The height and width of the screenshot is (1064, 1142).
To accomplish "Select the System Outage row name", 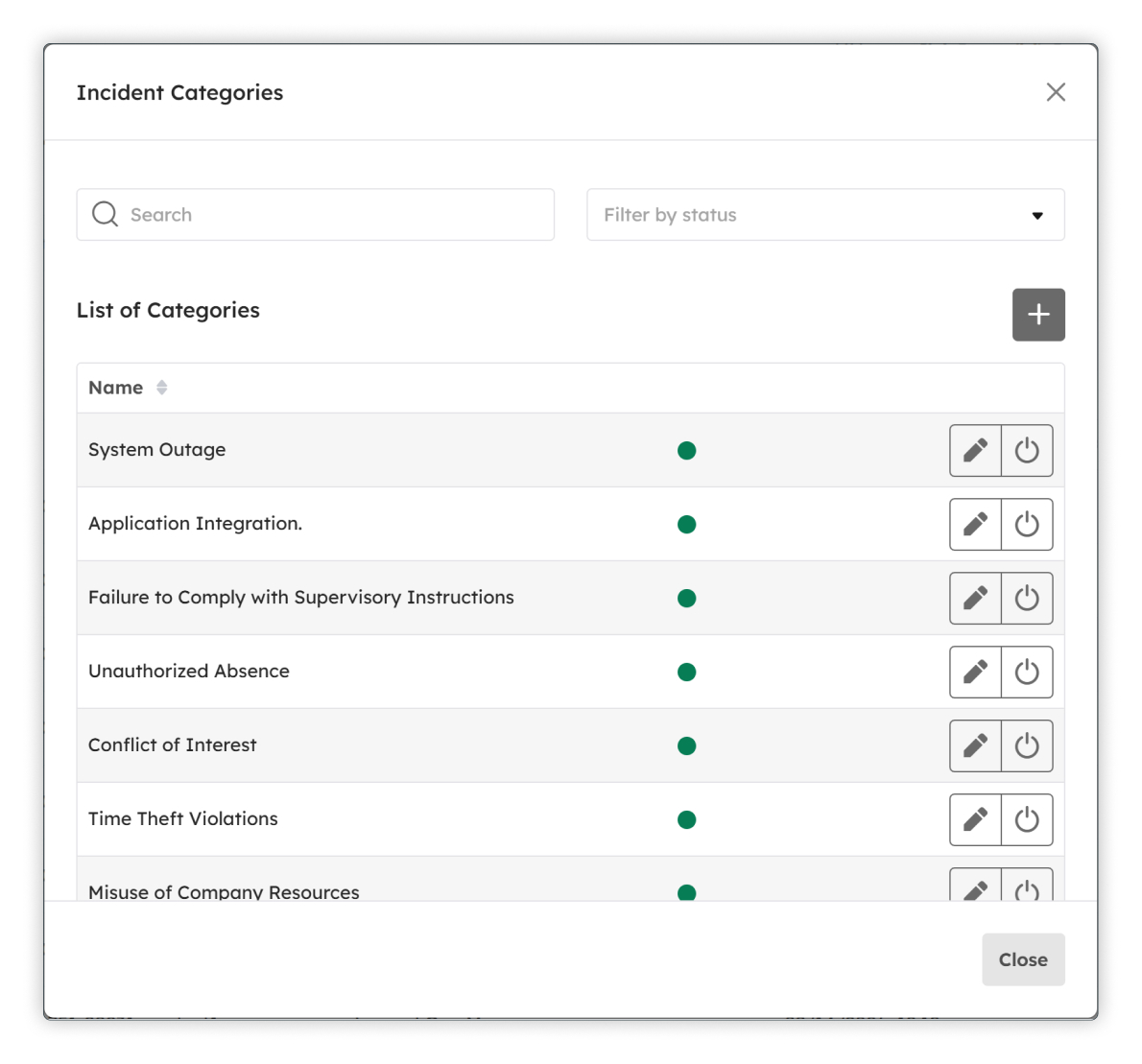I will click(x=156, y=450).
